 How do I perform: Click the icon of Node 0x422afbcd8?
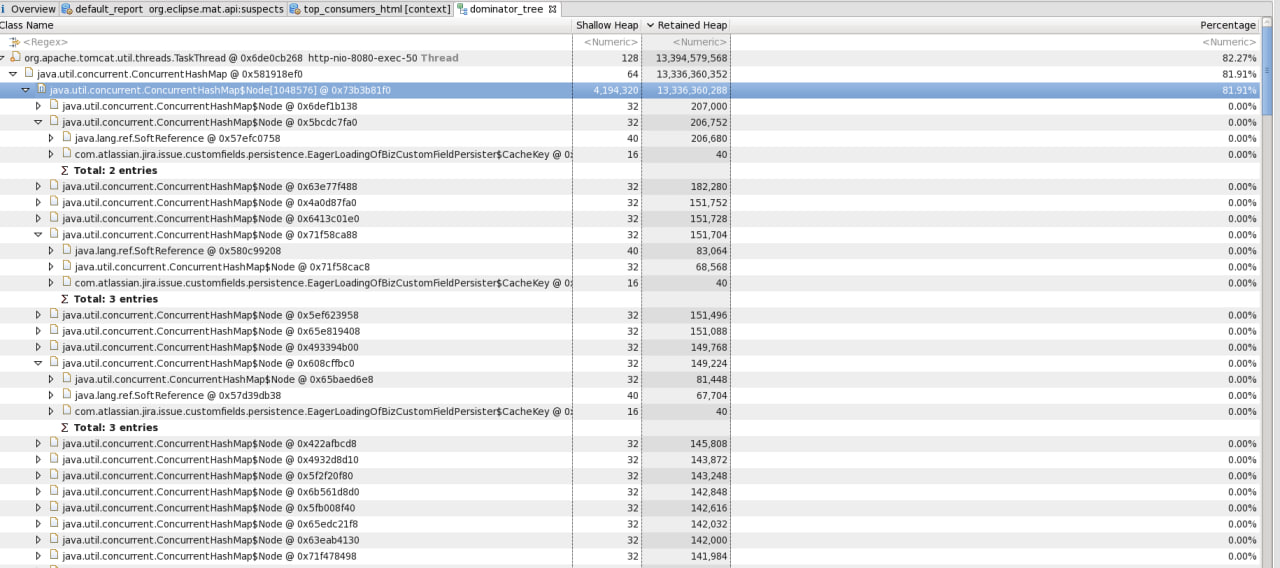tap(54, 443)
